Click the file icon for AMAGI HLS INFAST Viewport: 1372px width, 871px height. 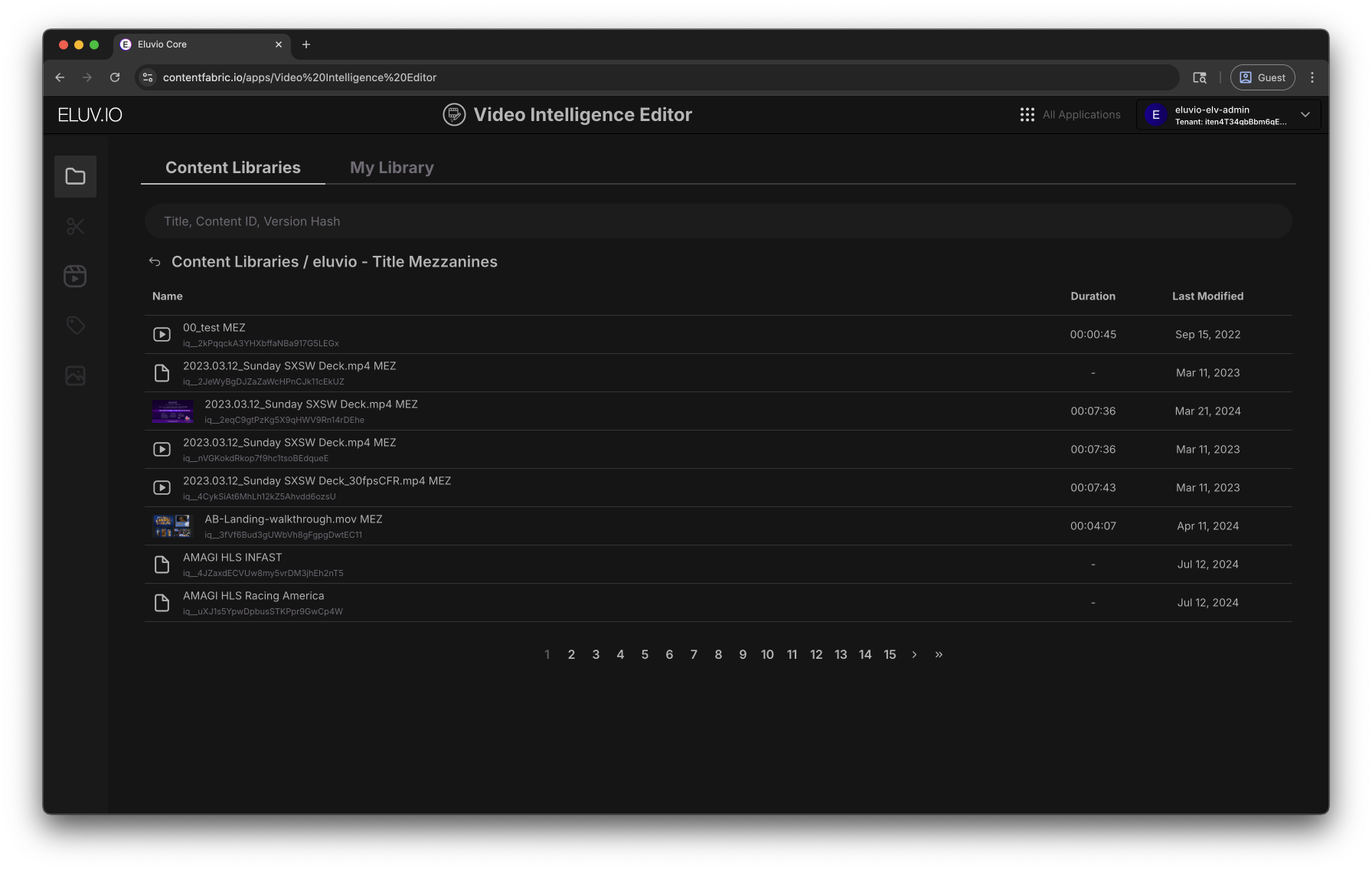point(162,565)
